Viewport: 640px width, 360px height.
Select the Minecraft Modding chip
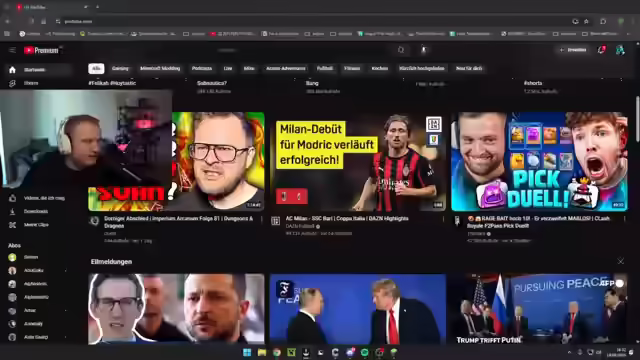[x=160, y=69]
